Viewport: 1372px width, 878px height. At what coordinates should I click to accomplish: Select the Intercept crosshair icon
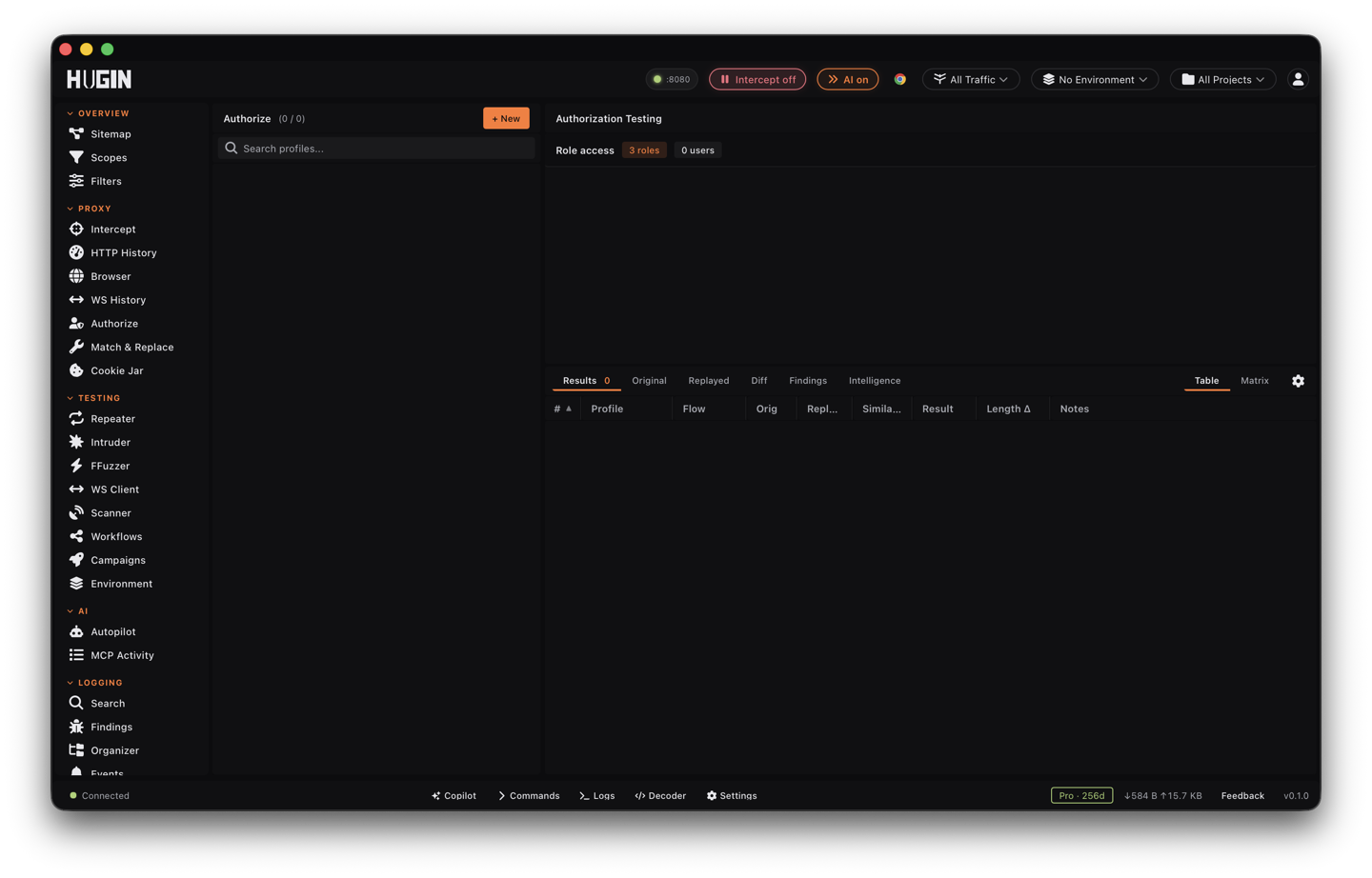click(x=76, y=229)
